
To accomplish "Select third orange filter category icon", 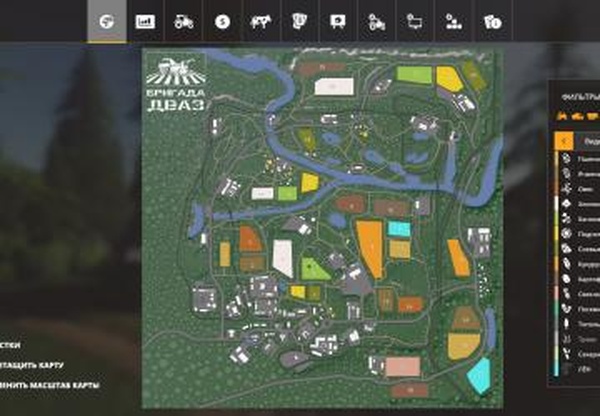I will pyautogui.click(x=592, y=116).
